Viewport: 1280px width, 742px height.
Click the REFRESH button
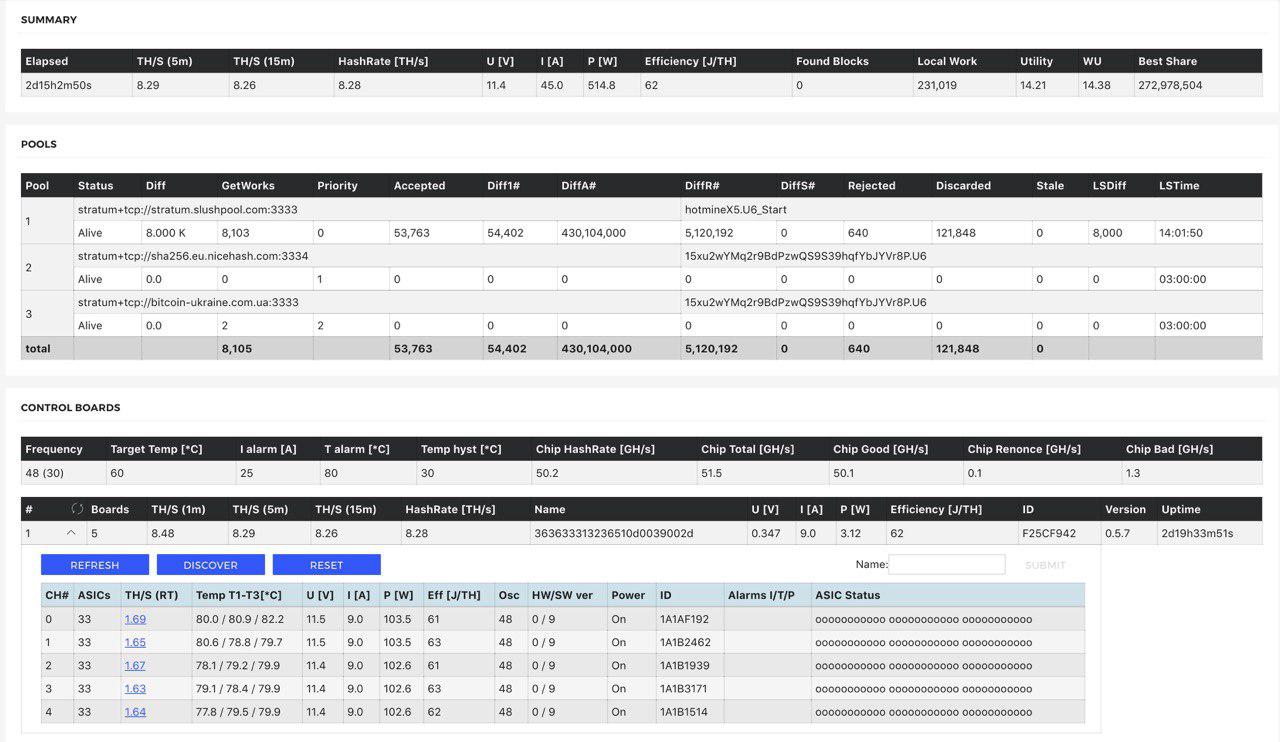pos(95,565)
